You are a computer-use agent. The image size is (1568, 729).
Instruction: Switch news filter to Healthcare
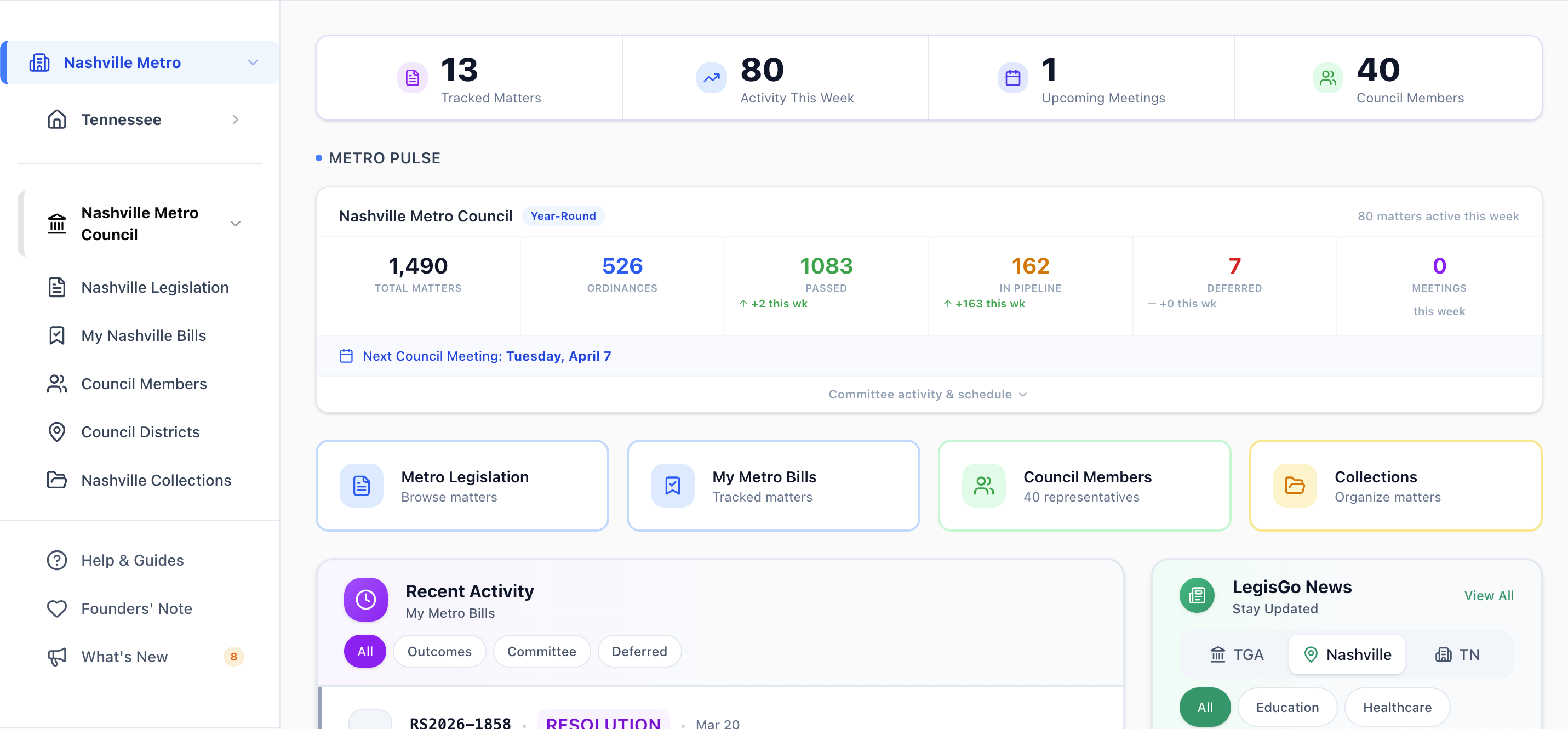1398,707
